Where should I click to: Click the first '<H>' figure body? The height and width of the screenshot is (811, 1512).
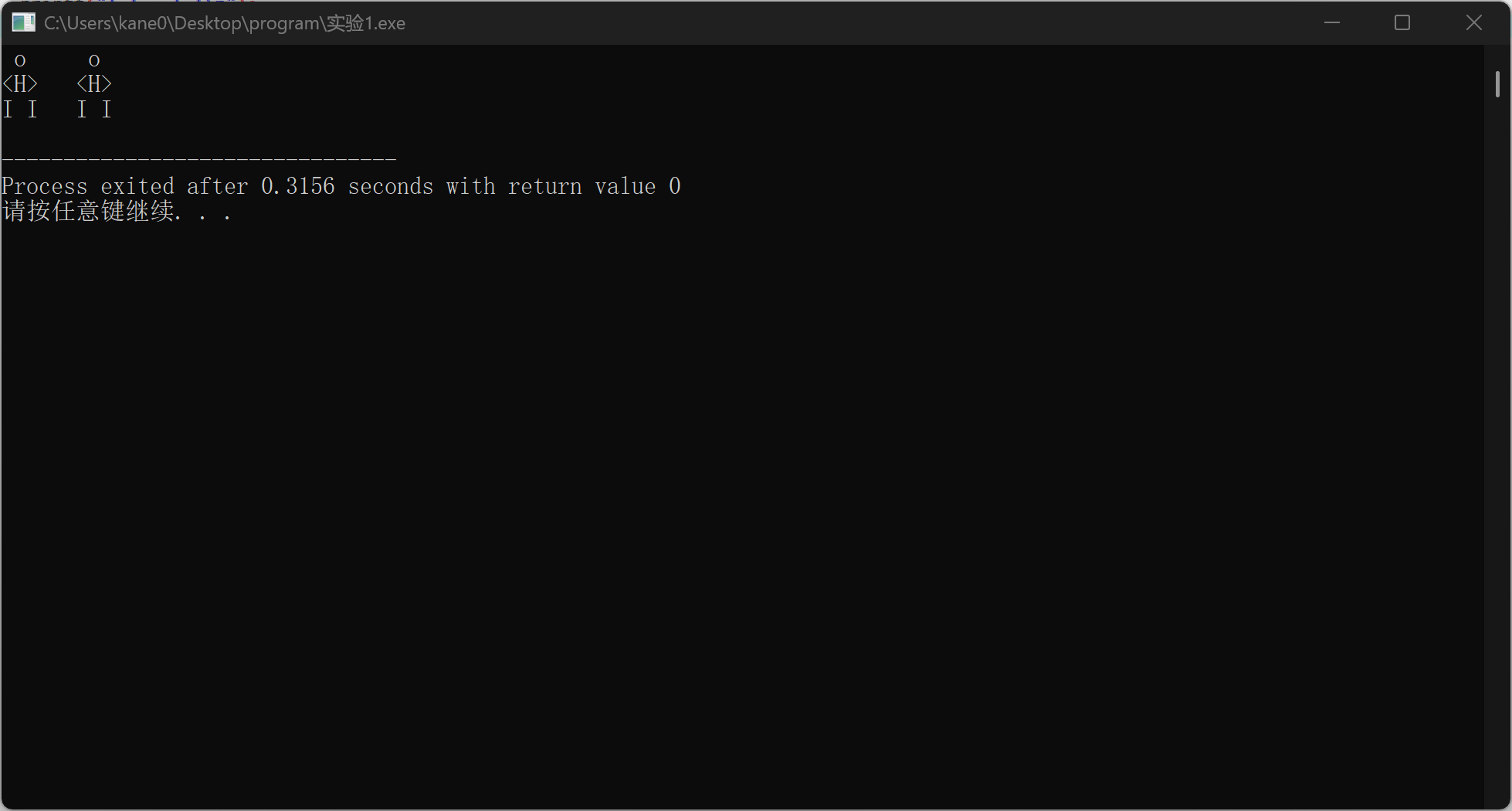pyautogui.click(x=20, y=83)
